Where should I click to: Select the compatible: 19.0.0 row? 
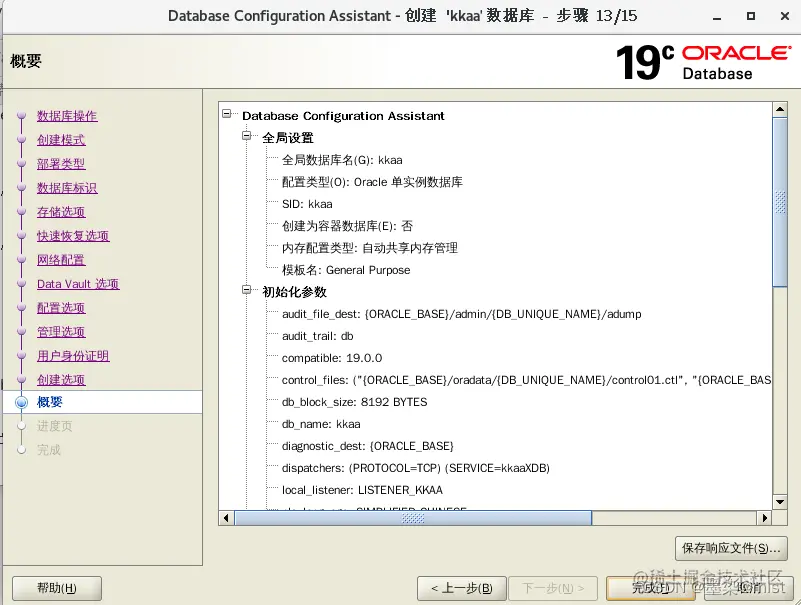(x=332, y=358)
